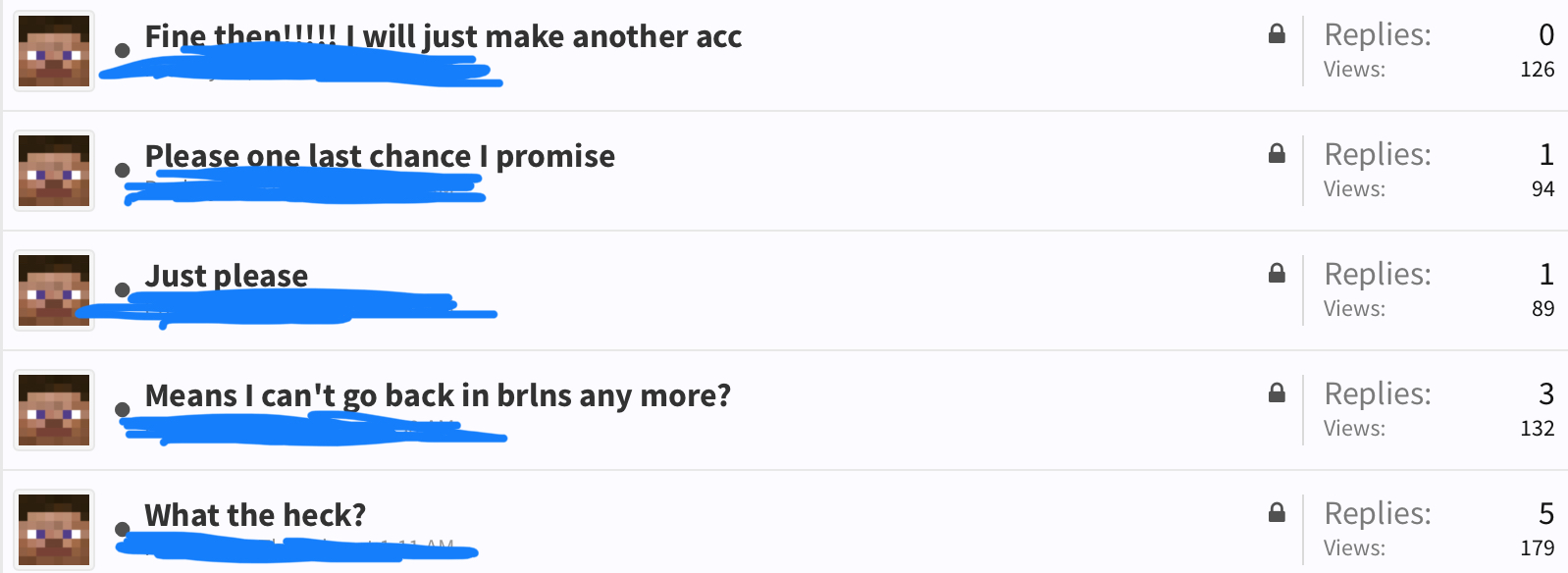The width and height of the screenshot is (1568, 573).
Task: Click Replies count of 'What the heck?' thread
Action: [1546, 513]
